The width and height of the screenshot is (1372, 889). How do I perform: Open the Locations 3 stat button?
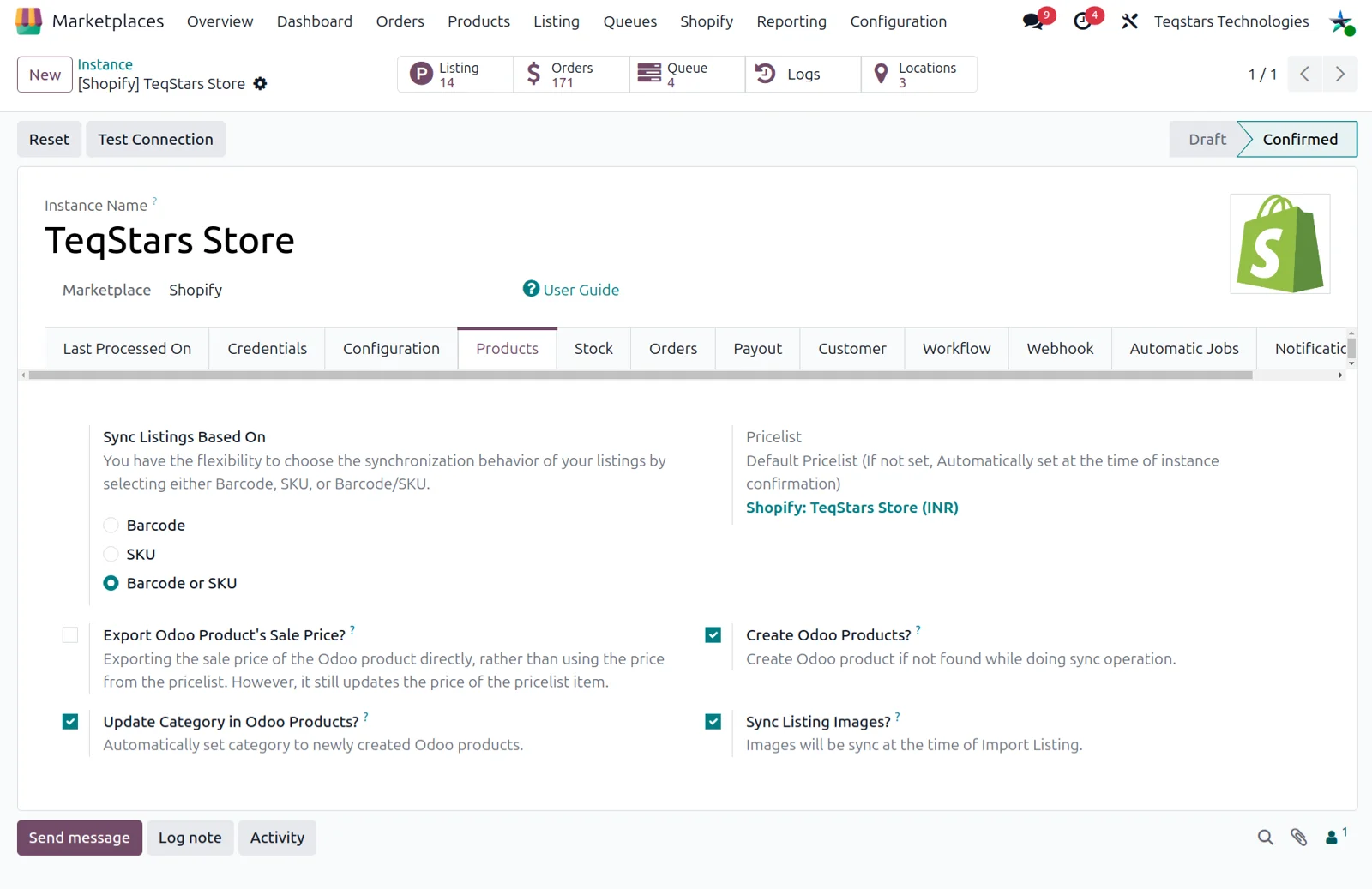point(919,75)
